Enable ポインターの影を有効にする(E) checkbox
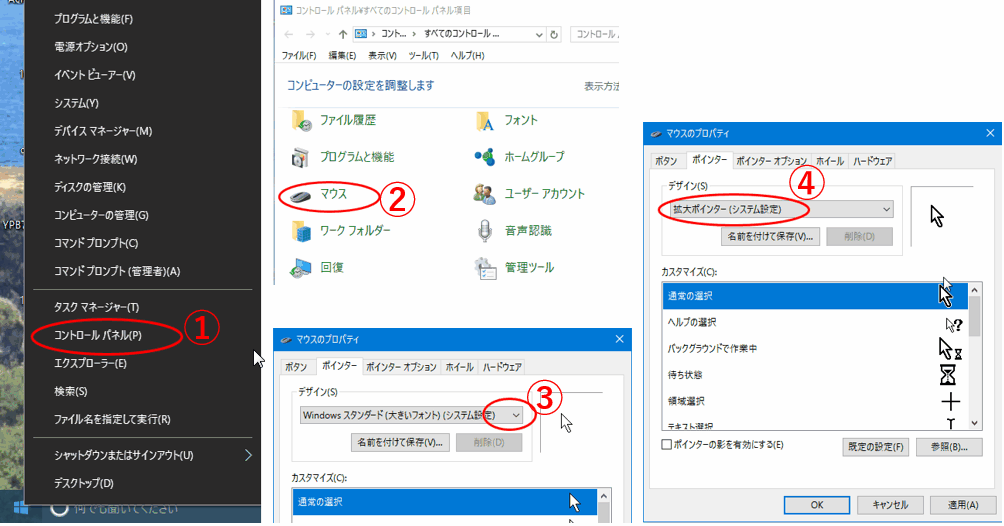The height and width of the screenshot is (526, 1004). point(667,445)
